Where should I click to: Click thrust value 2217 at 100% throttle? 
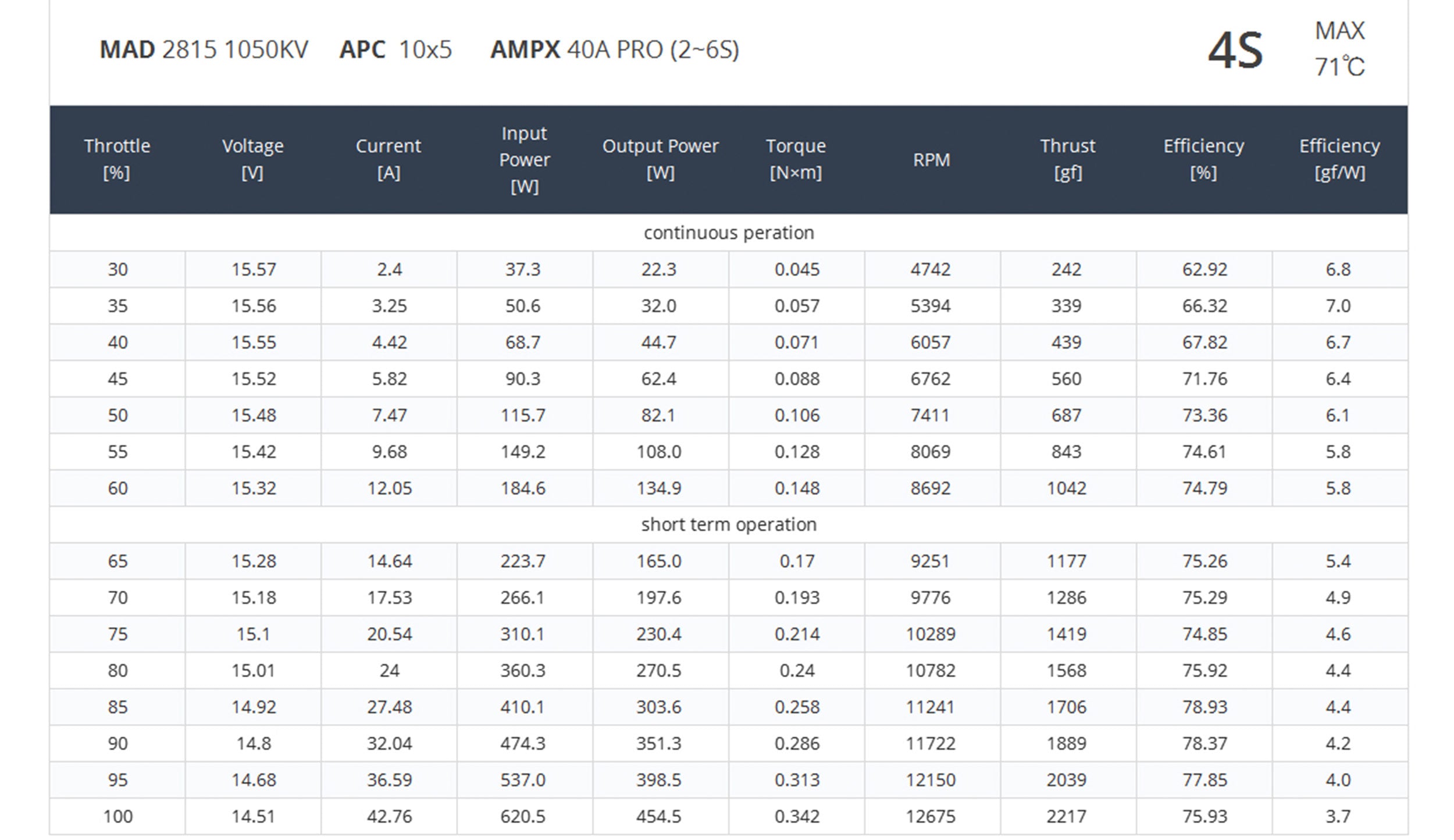tap(1066, 816)
